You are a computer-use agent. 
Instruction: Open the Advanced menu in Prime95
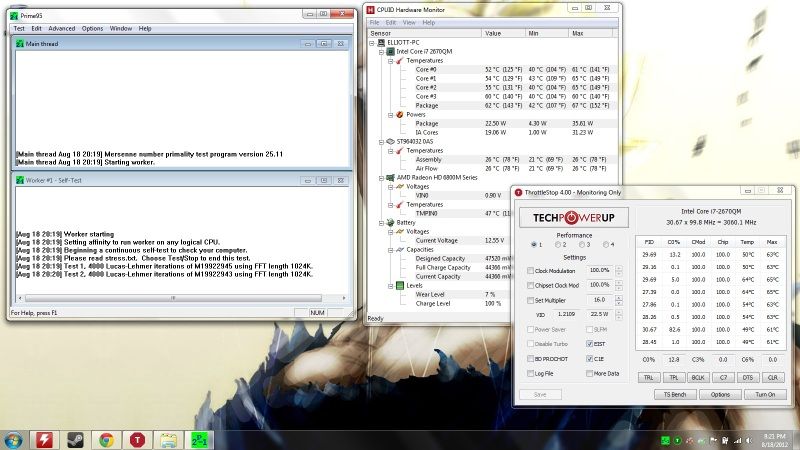(x=62, y=29)
